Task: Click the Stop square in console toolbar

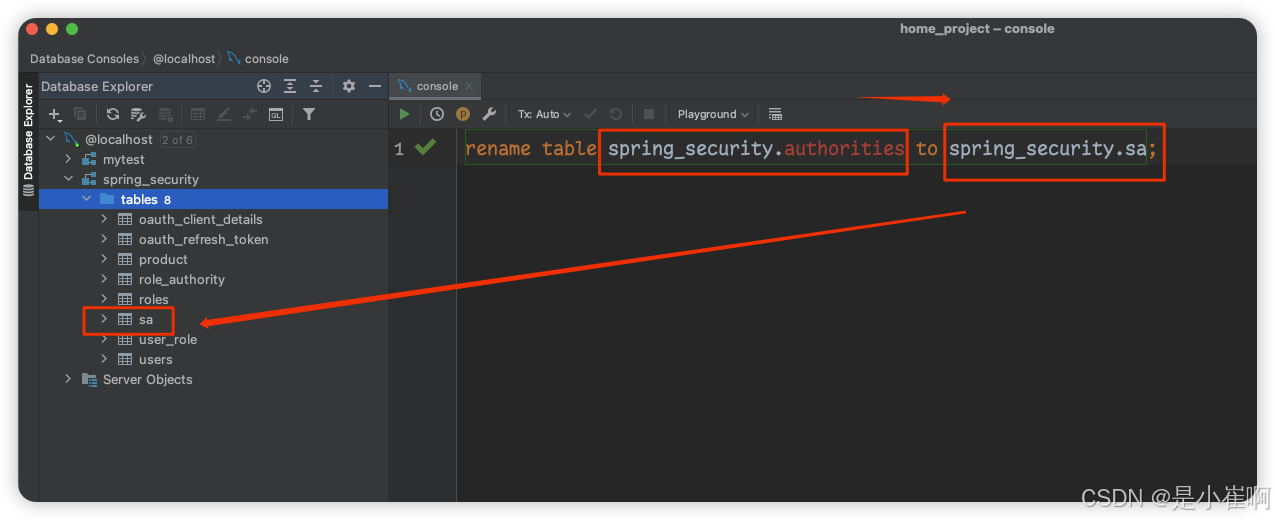Action: [x=648, y=114]
